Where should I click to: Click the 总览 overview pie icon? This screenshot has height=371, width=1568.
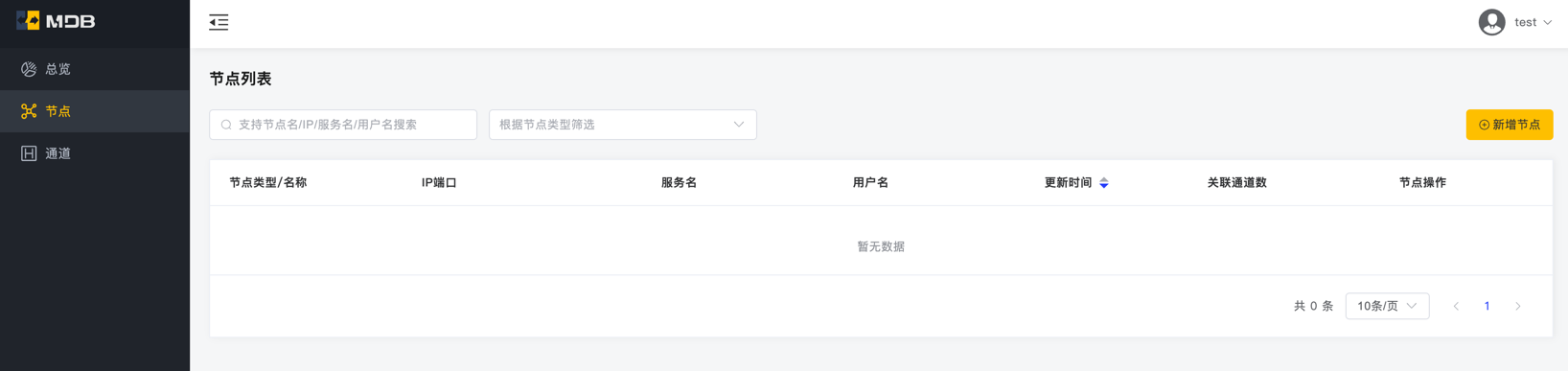click(29, 69)
